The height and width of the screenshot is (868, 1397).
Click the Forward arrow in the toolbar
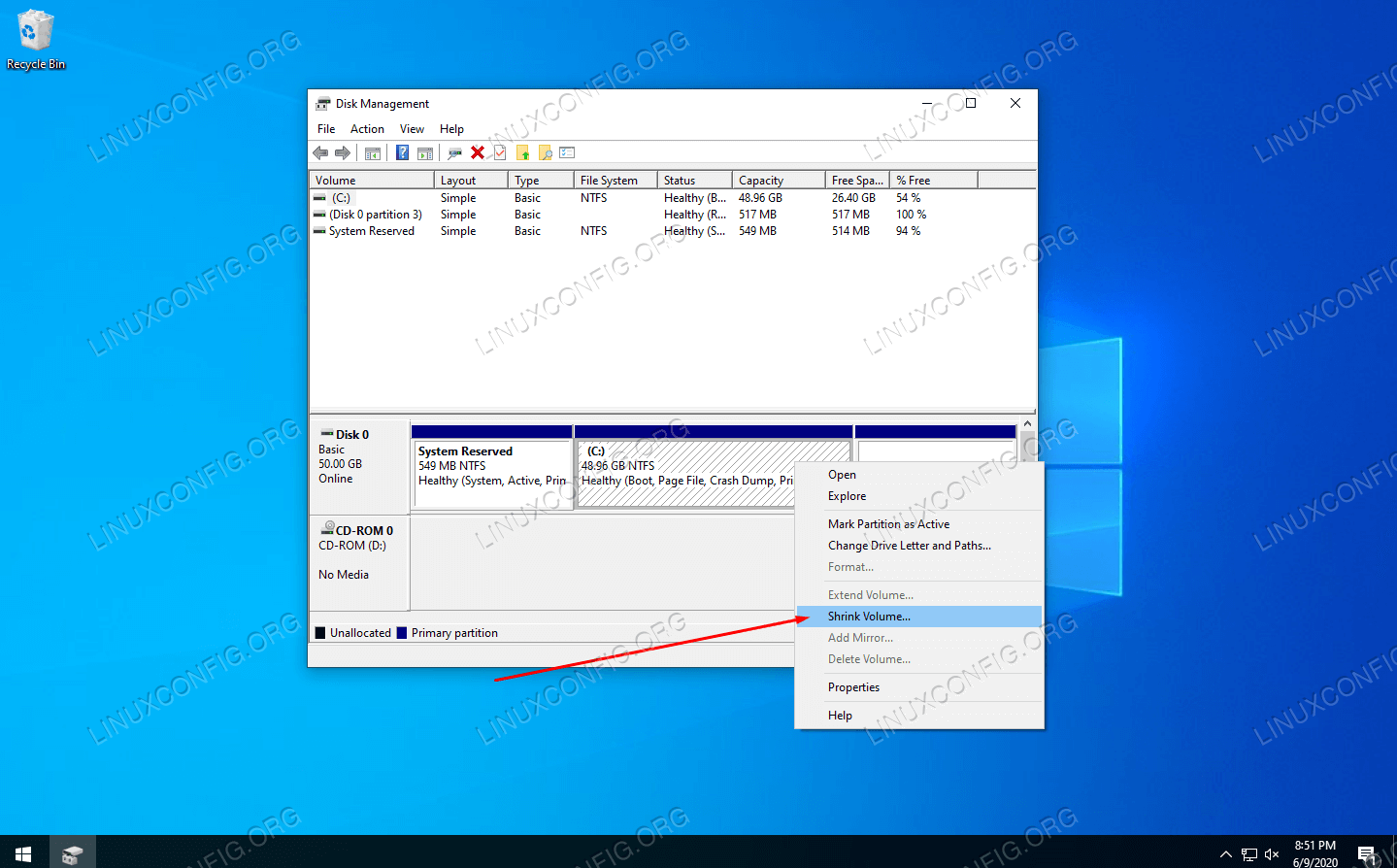tap(343, 152)
